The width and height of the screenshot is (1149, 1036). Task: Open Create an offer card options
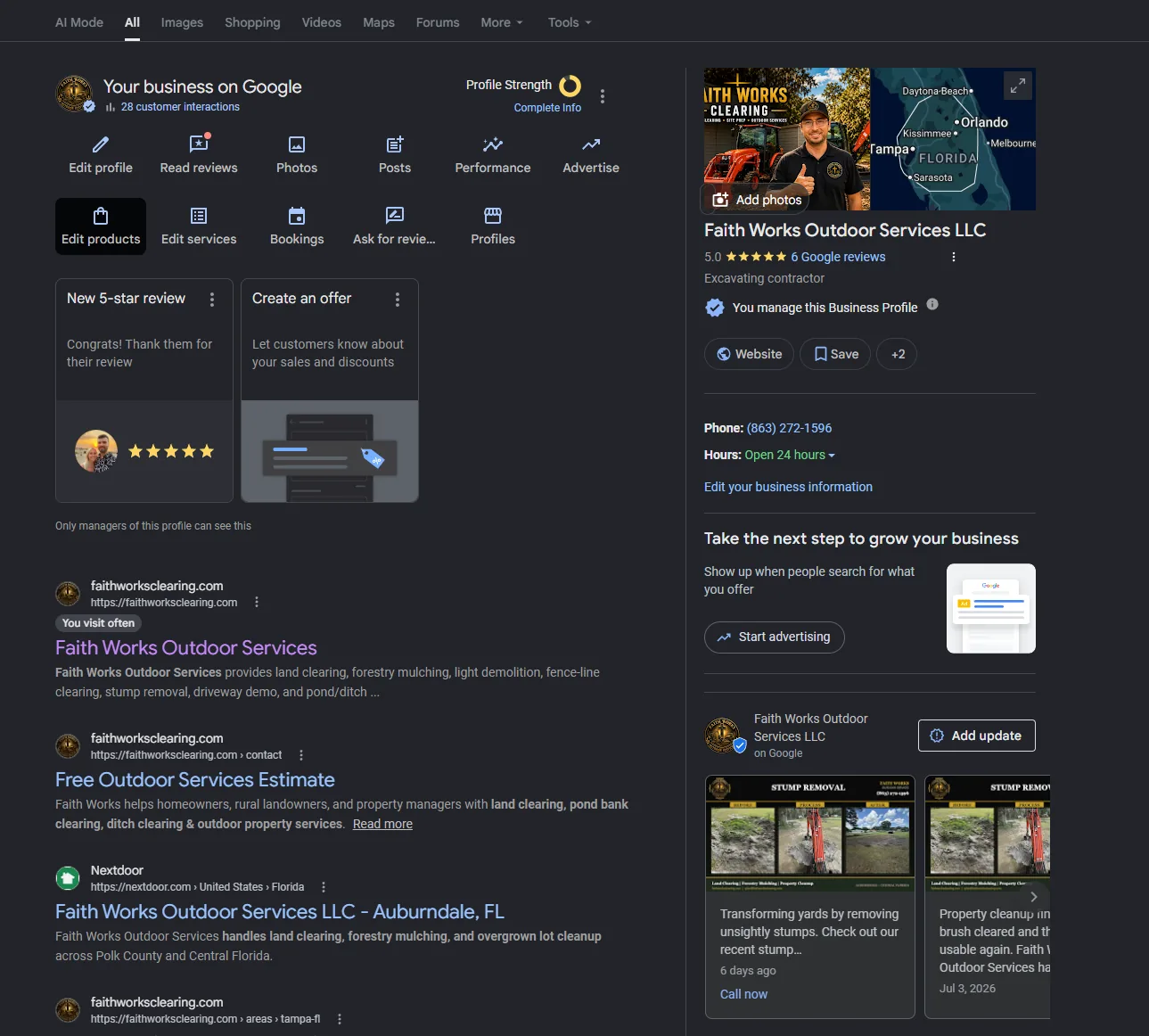[398, 300]
